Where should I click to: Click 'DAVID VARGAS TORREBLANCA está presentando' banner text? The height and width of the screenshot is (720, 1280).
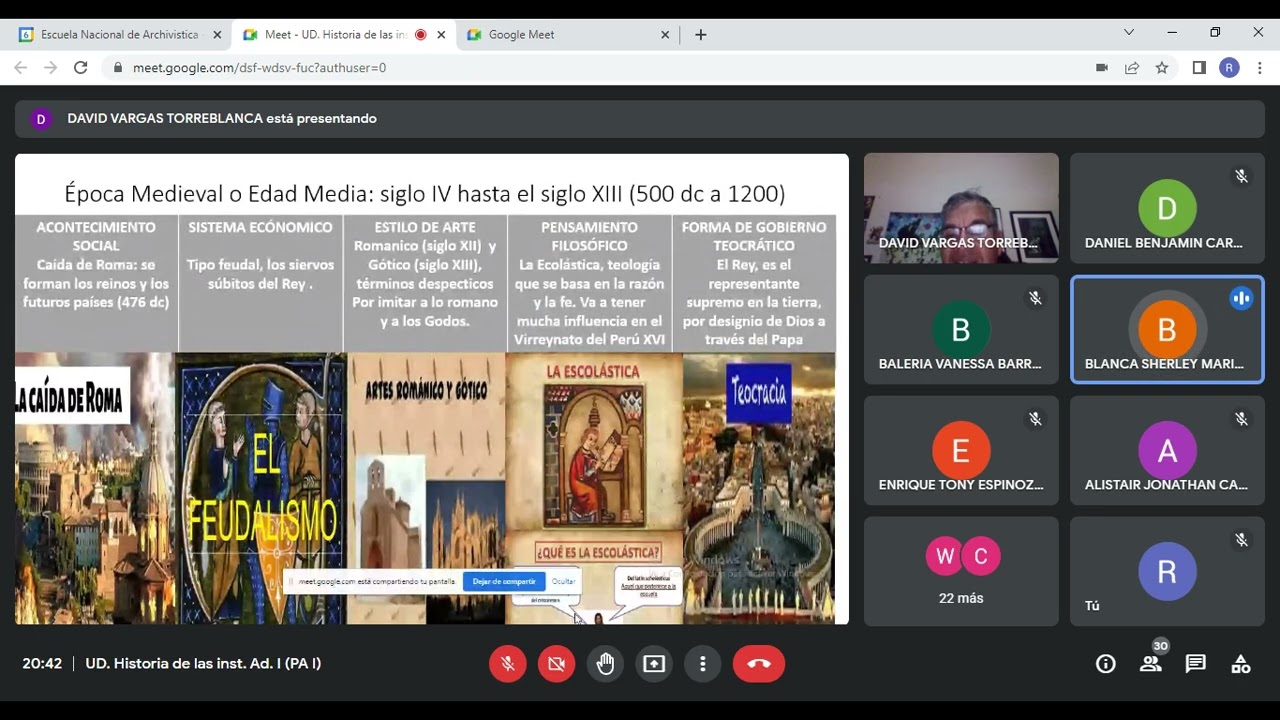pyautogui.click(x=222, y=119)
